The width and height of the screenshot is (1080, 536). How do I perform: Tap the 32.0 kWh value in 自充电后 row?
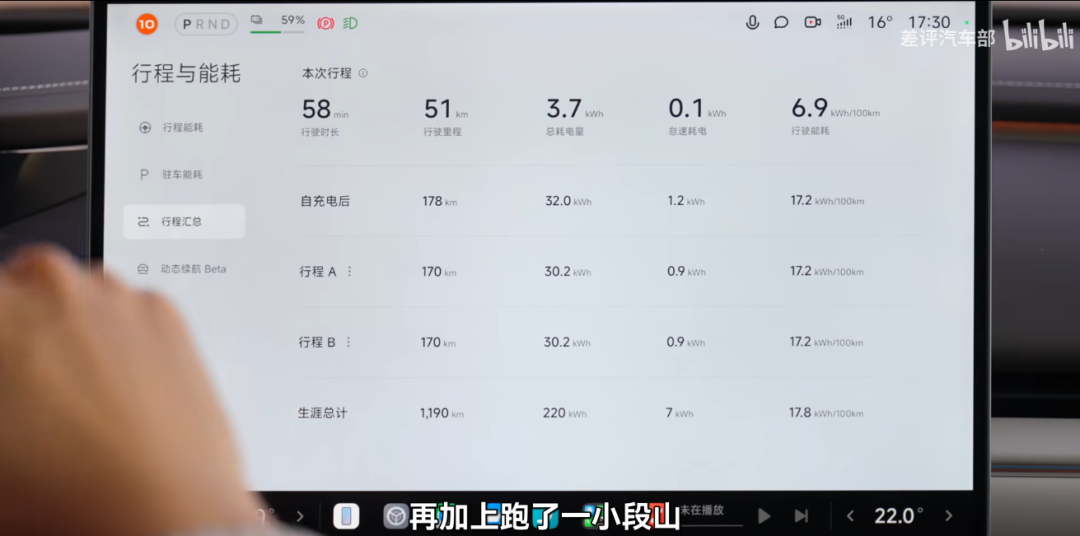click(x=568, y=201)
